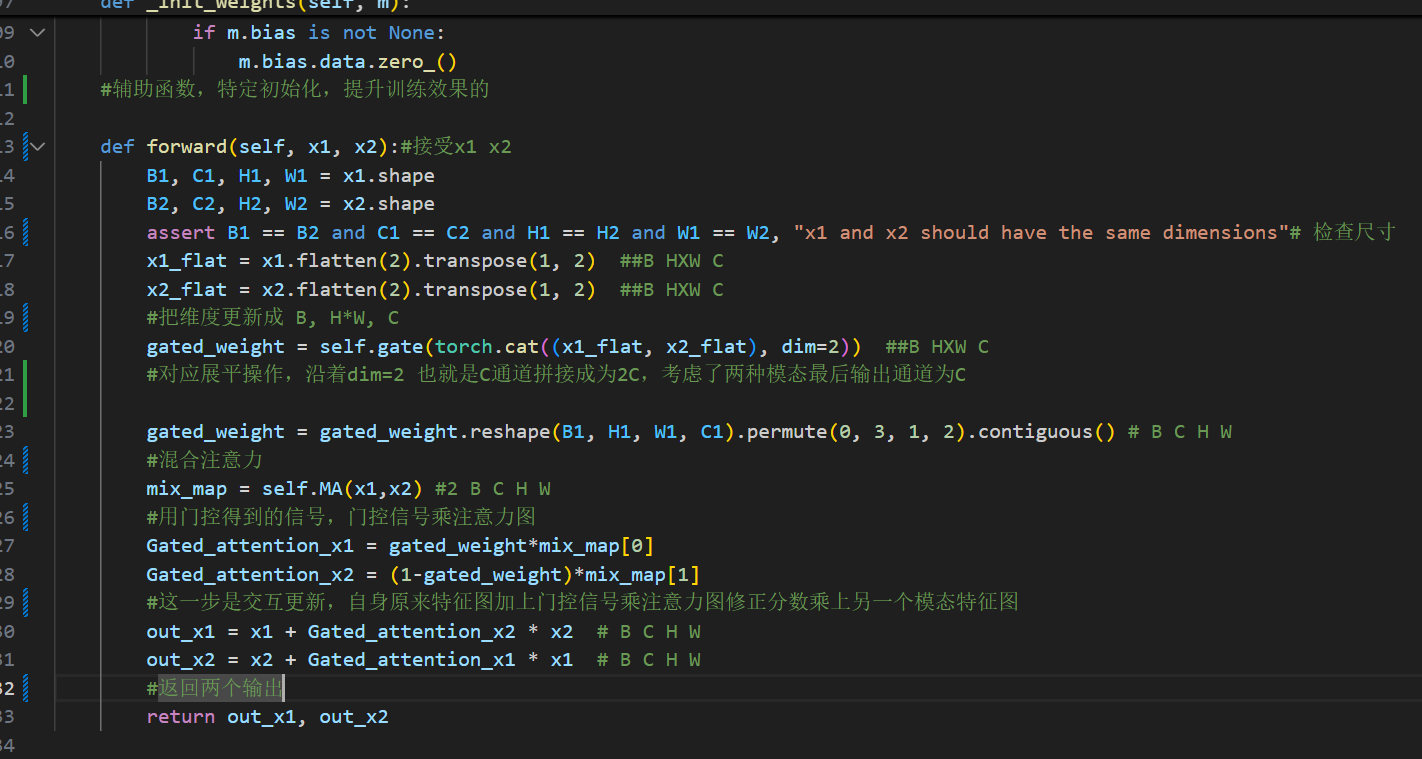Click 'out_x2' on its assignment line

tap(181, 660)
